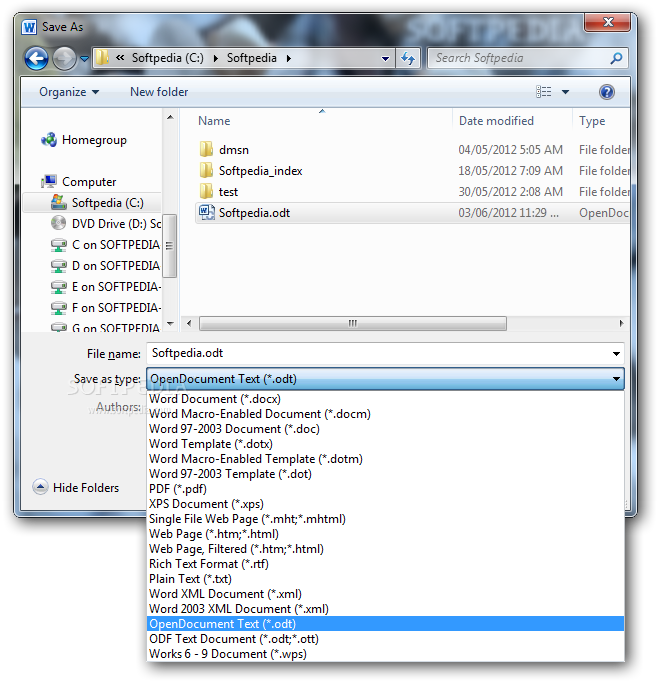This screenshot has height=684, width=658.
Task: Open the Organize menu
Action: coord(69,92)
